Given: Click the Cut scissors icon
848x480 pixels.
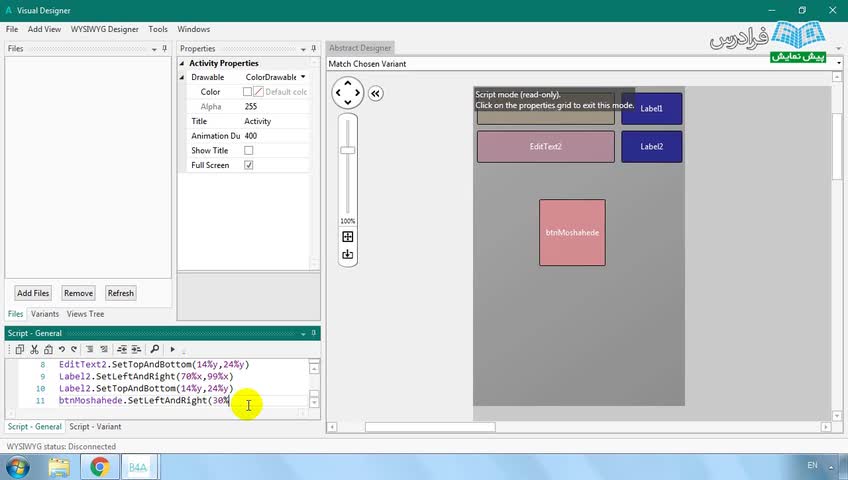Looking at the screenshot, I should pyautogui.click(x=34, y=349).
